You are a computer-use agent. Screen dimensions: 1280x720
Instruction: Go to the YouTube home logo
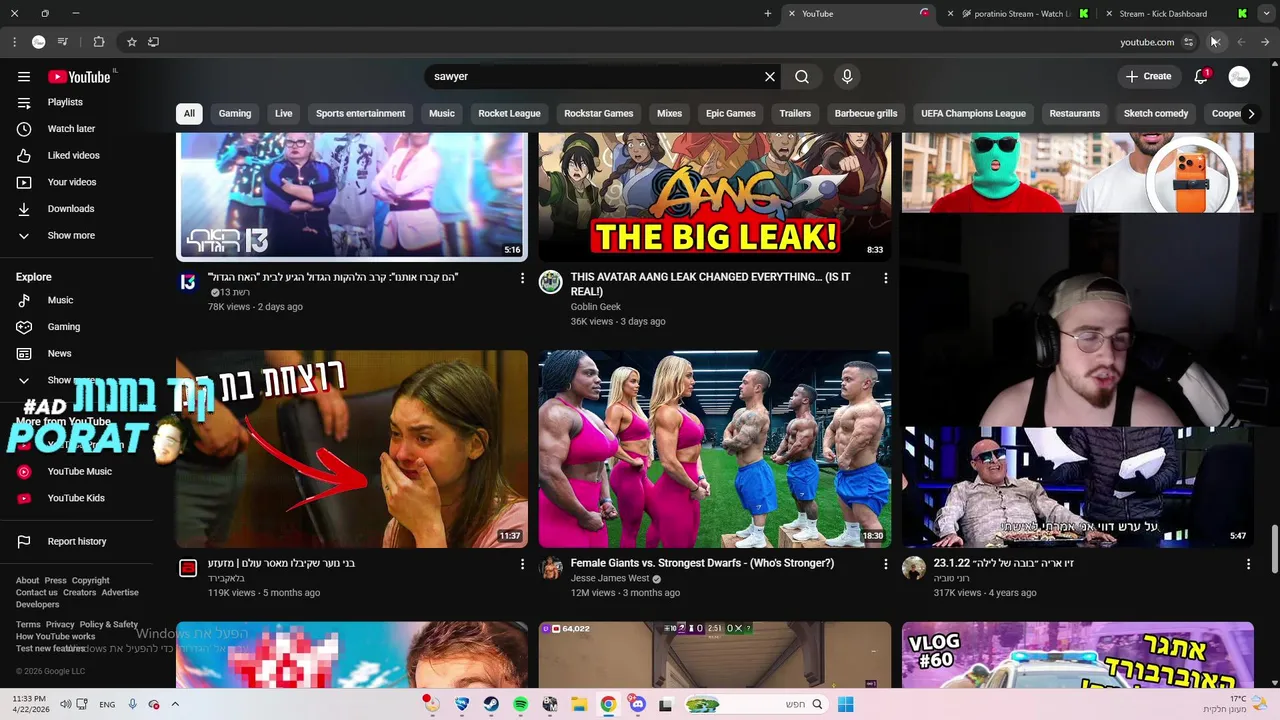point(79,77)
